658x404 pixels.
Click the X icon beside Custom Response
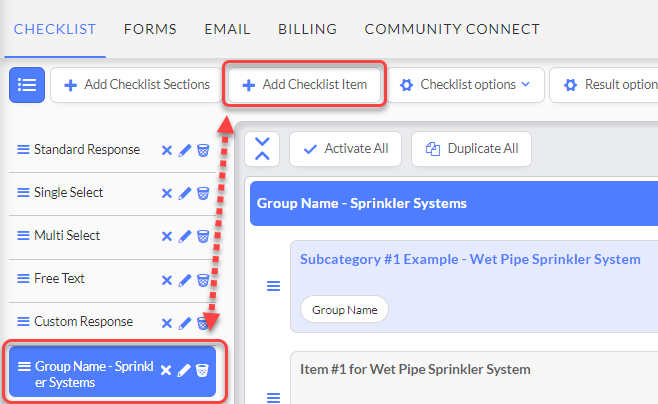click(167, 323)
